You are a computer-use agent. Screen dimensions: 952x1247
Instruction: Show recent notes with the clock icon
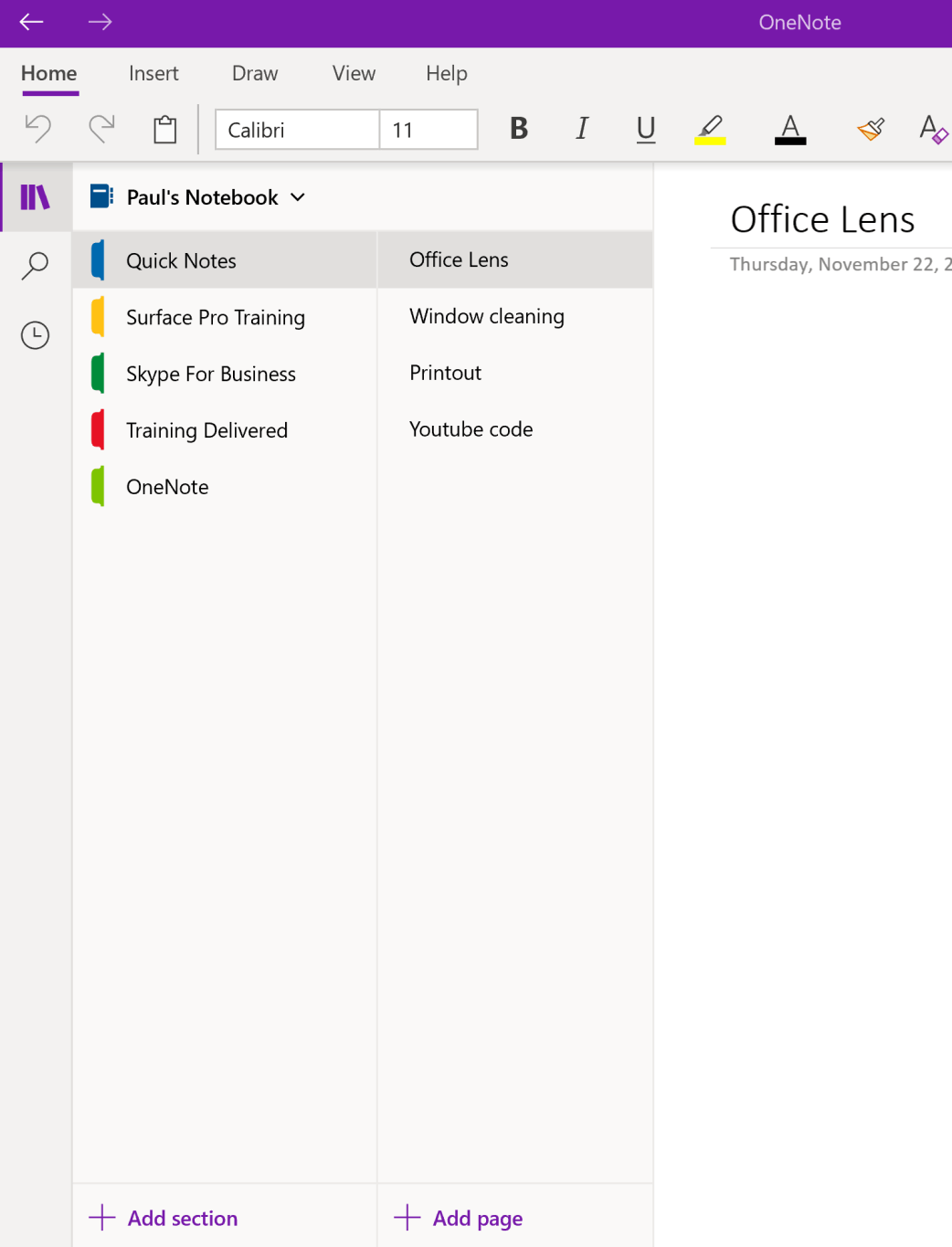(36, 334)
